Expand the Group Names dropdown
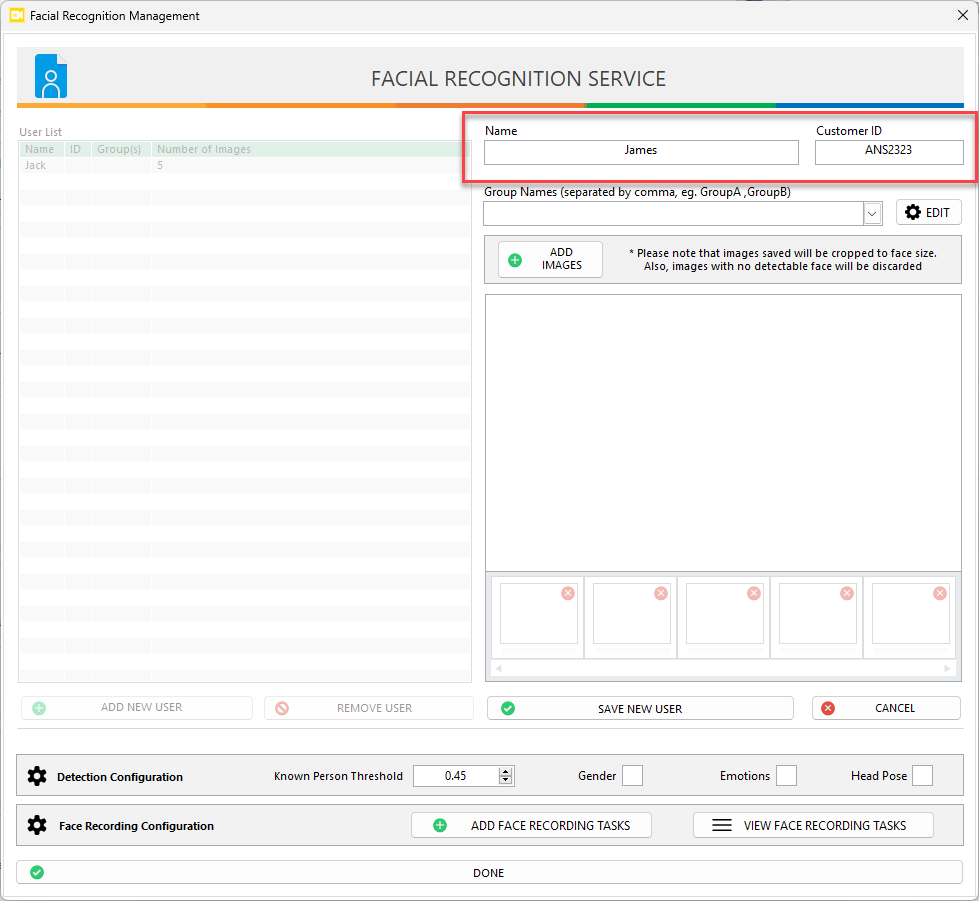 tap(872, 213)
